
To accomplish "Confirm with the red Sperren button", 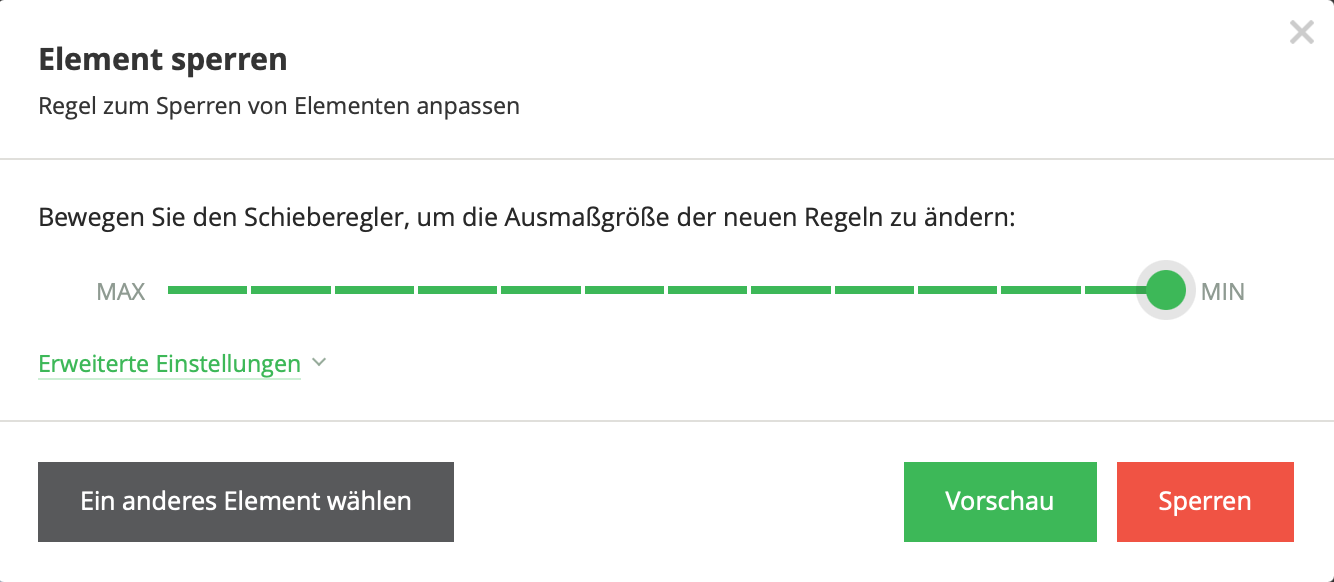I will pyautogui.click(x=1205, y=502).
